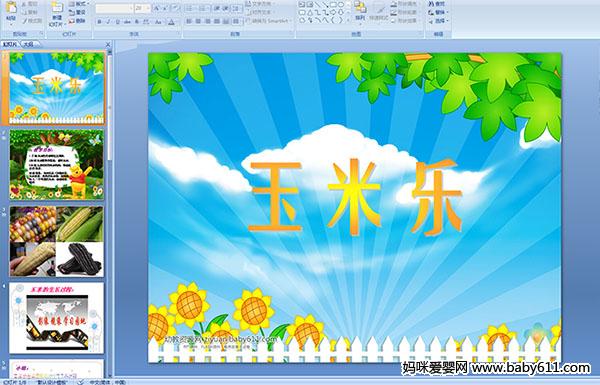Toggle Underline formatting
Screen dimensions: 600x385
point(117,22)
